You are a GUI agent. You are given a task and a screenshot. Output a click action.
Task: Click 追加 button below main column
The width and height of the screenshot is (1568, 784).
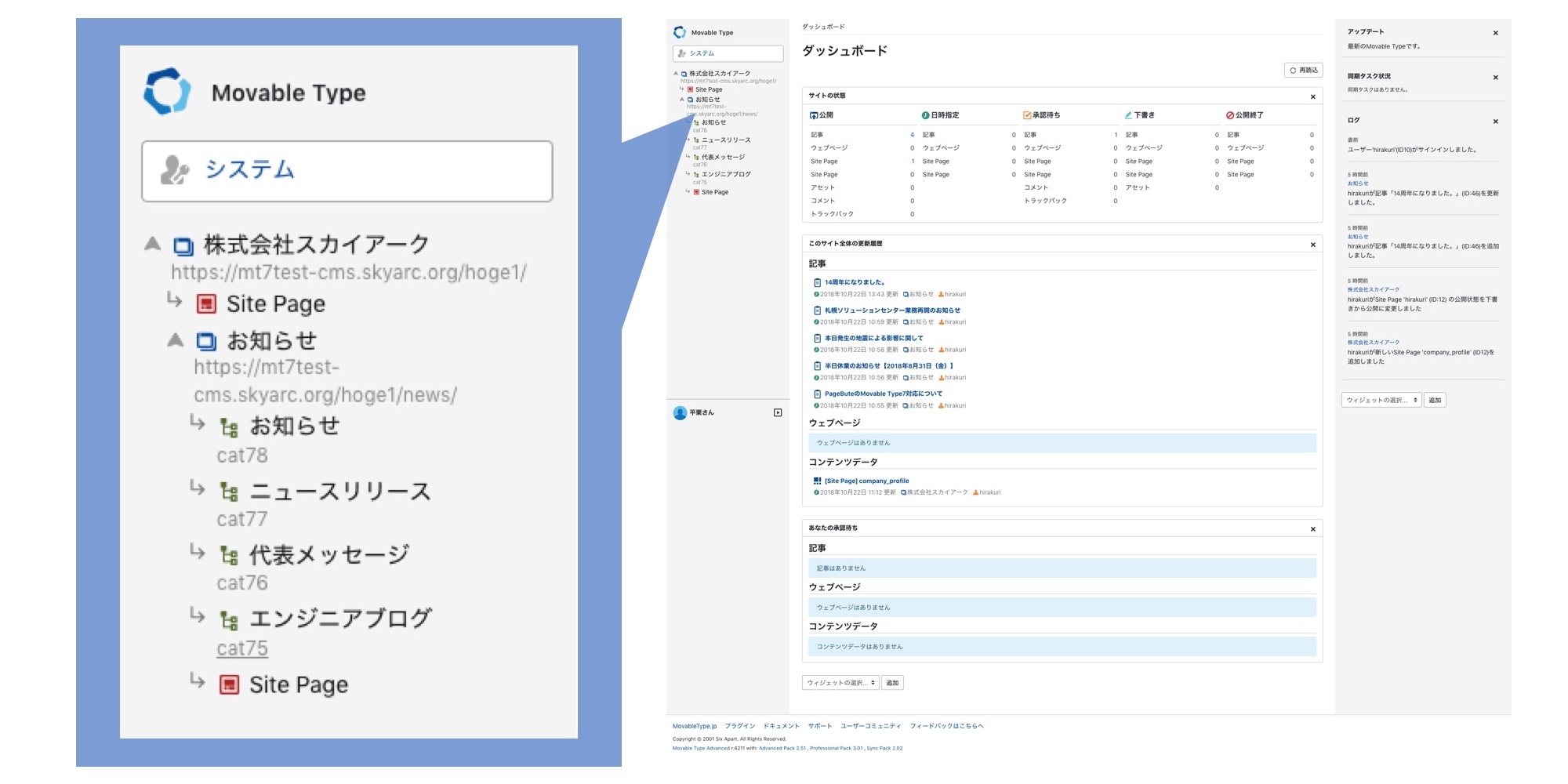point(892,683)
